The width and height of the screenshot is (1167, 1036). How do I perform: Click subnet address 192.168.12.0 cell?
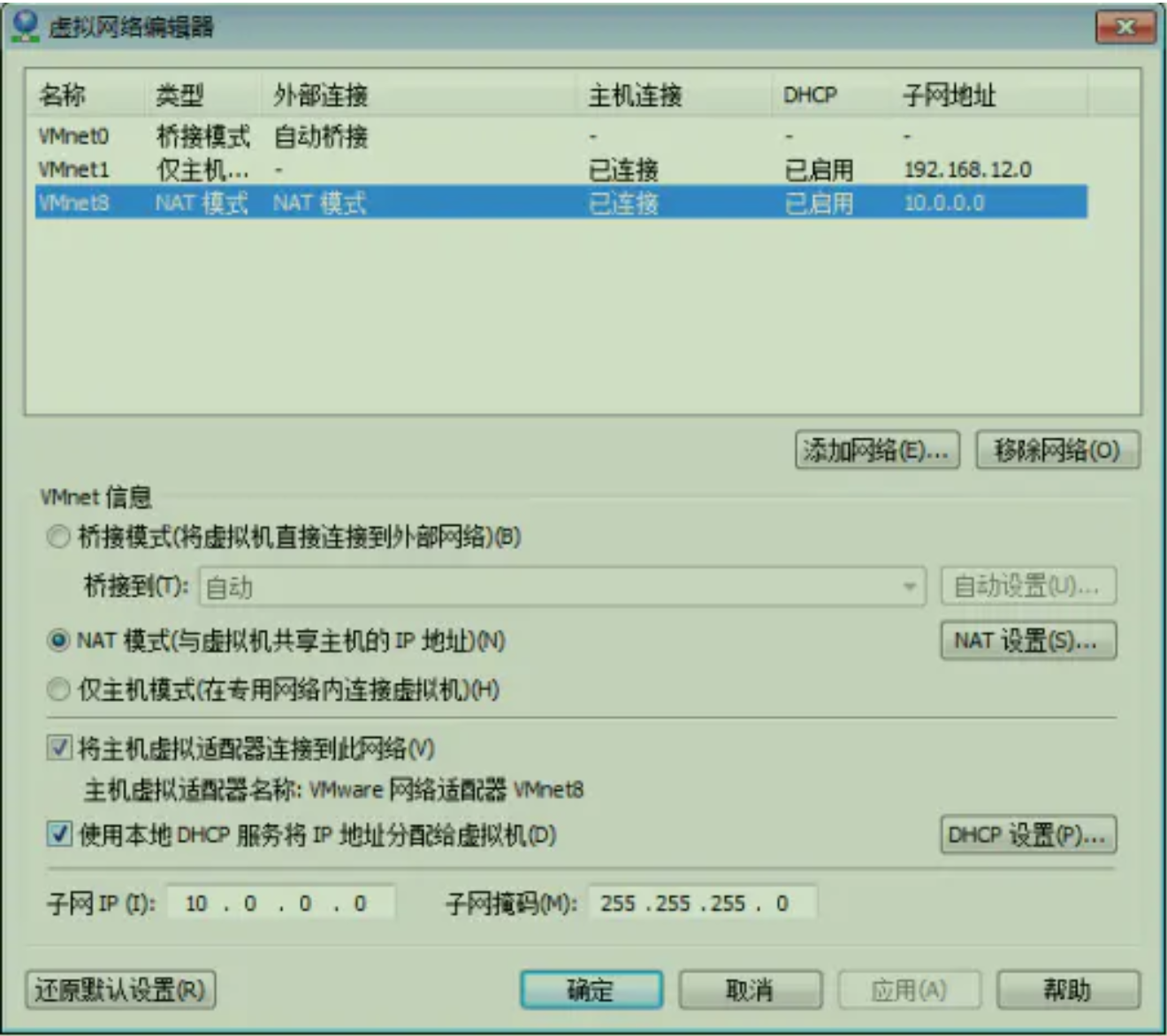point(967,169)
